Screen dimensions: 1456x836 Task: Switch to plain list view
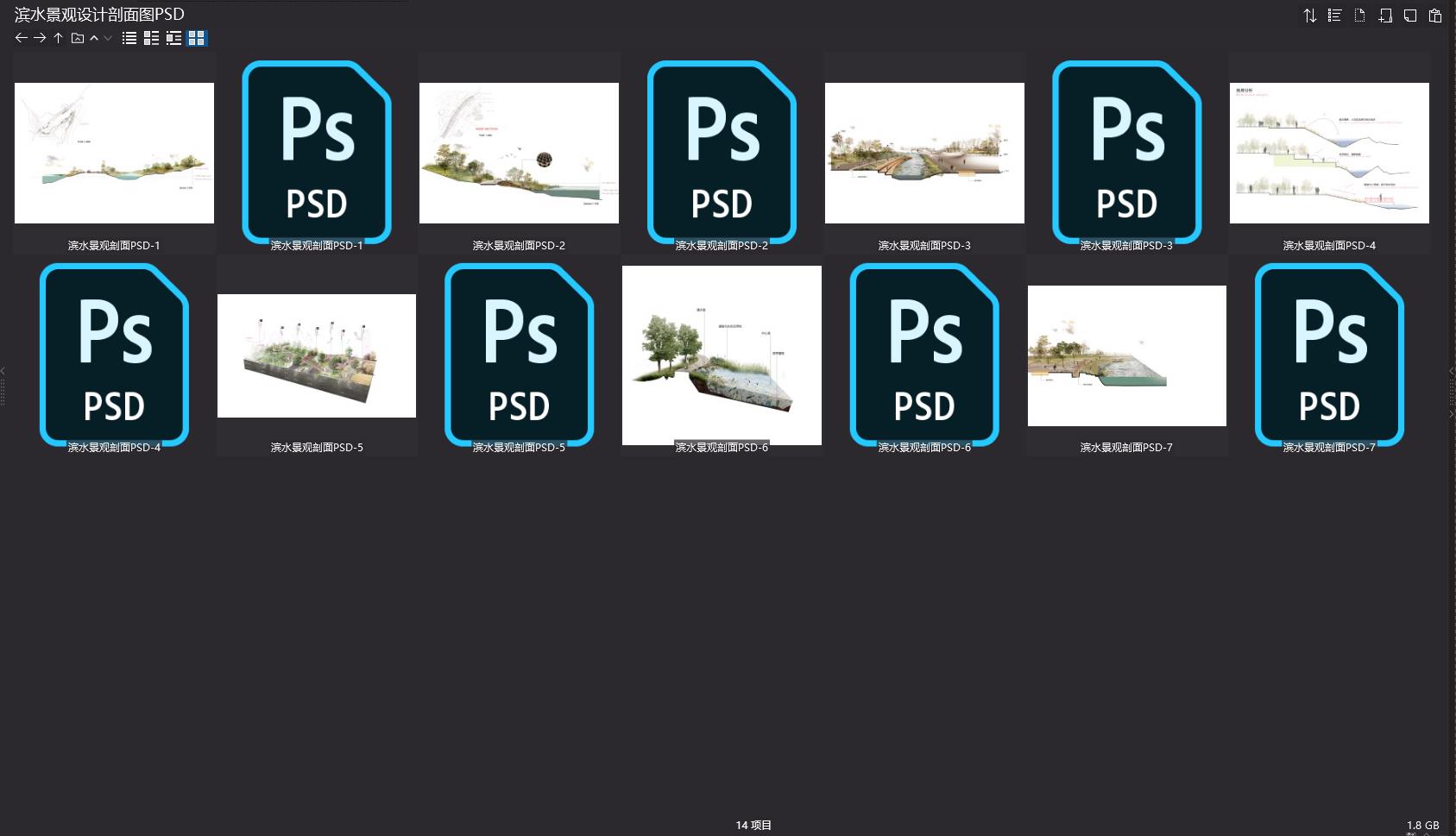pos(129,38)
